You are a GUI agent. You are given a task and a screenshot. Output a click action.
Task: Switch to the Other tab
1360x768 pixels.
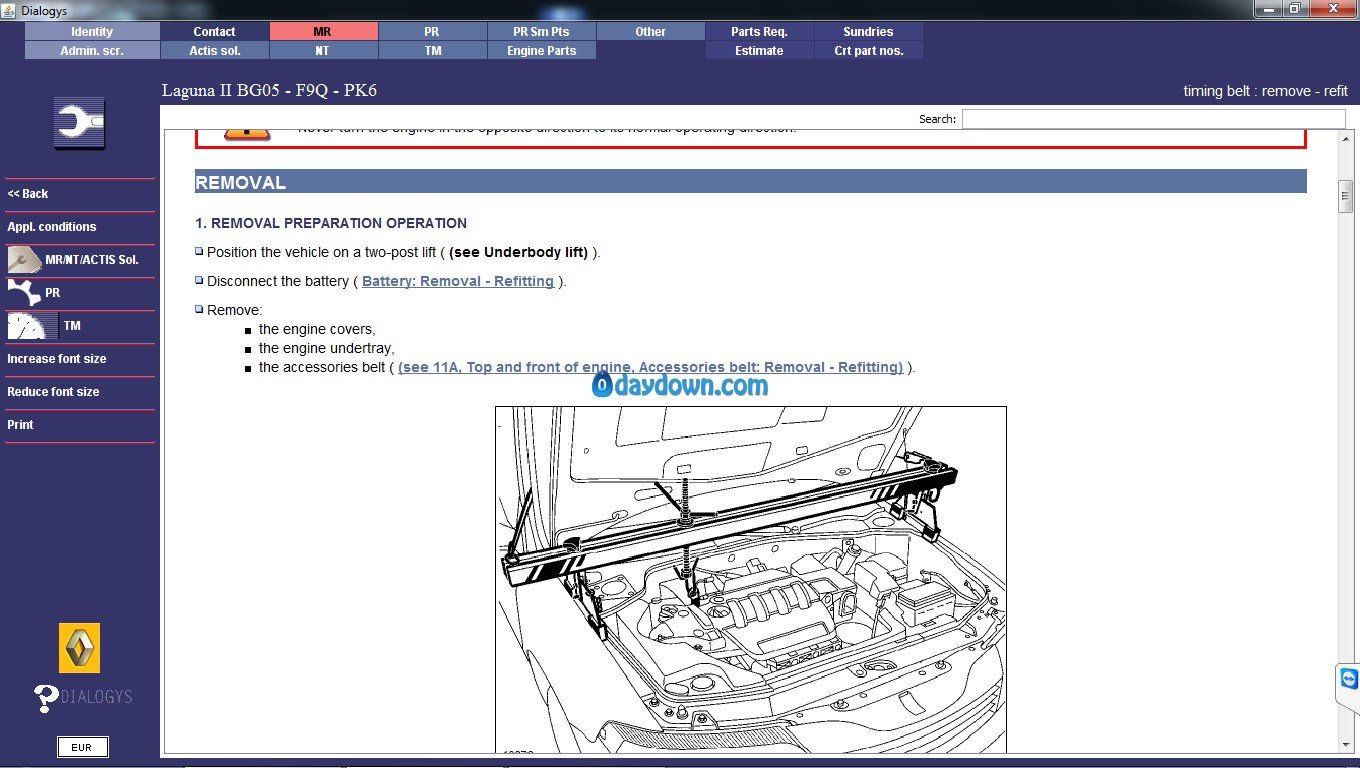point(651,32)
